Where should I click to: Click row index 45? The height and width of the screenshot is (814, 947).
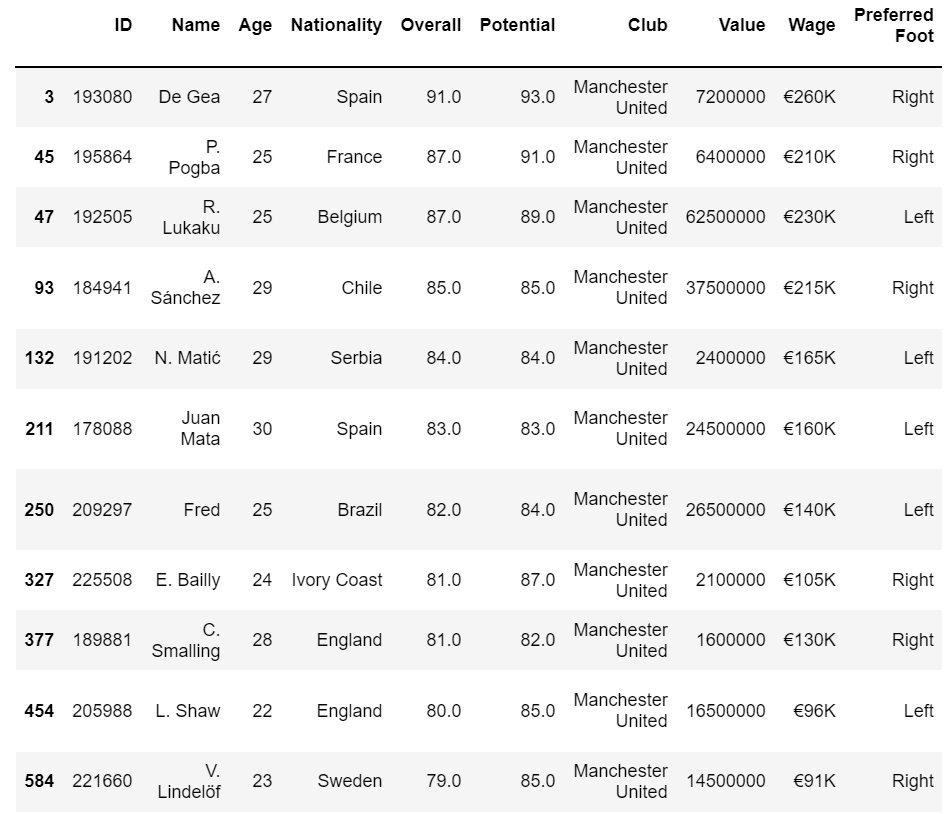pos(44,157)
